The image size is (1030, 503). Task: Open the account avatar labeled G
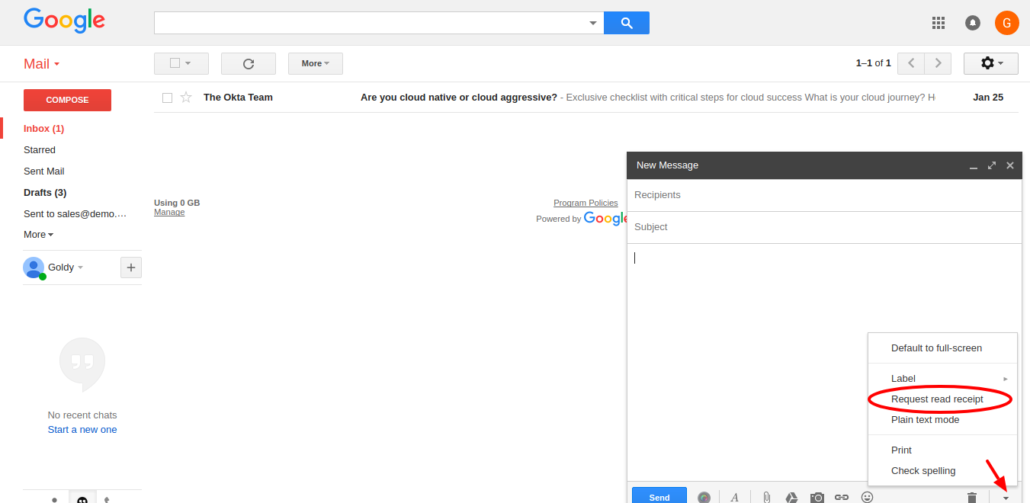coord(1006,23)
